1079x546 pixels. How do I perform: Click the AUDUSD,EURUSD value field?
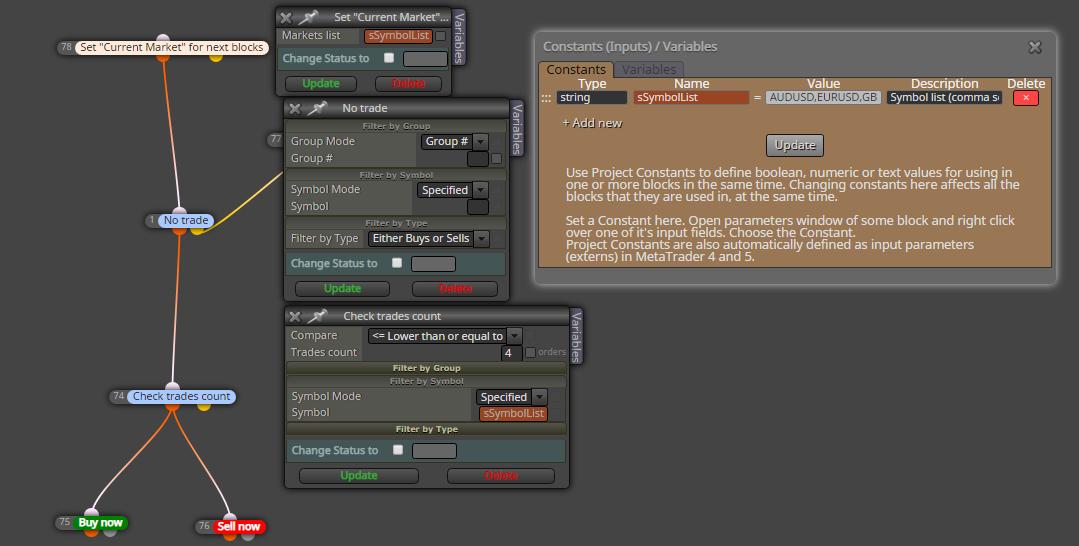tap(823, 98)
